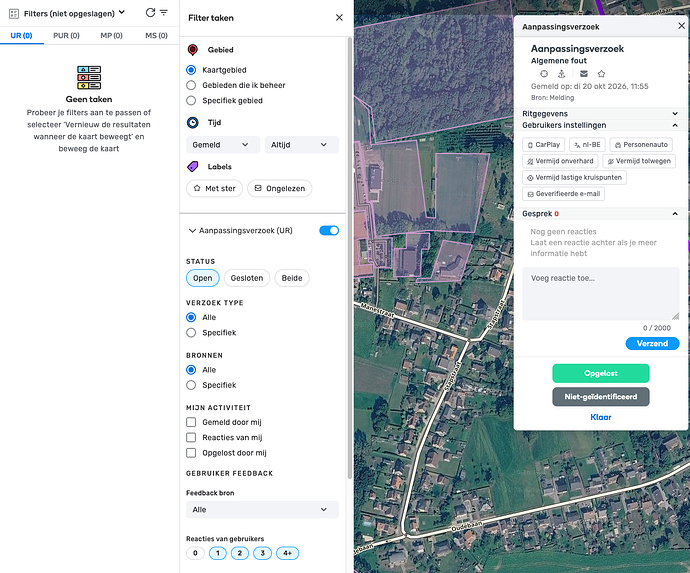690x573 pixels.
Task: Switch to the MP (0) tab
Action: click(111, 36)
